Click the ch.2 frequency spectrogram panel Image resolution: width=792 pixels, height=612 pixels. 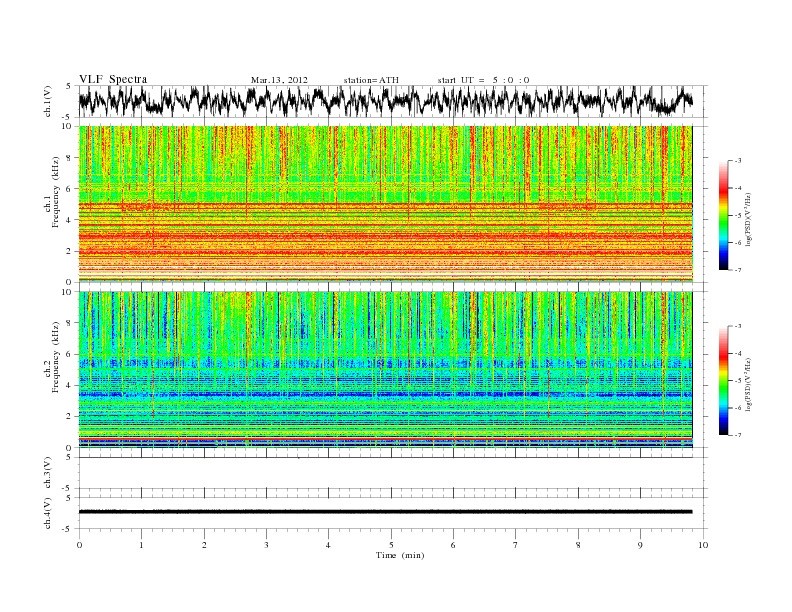pos(385,369)
